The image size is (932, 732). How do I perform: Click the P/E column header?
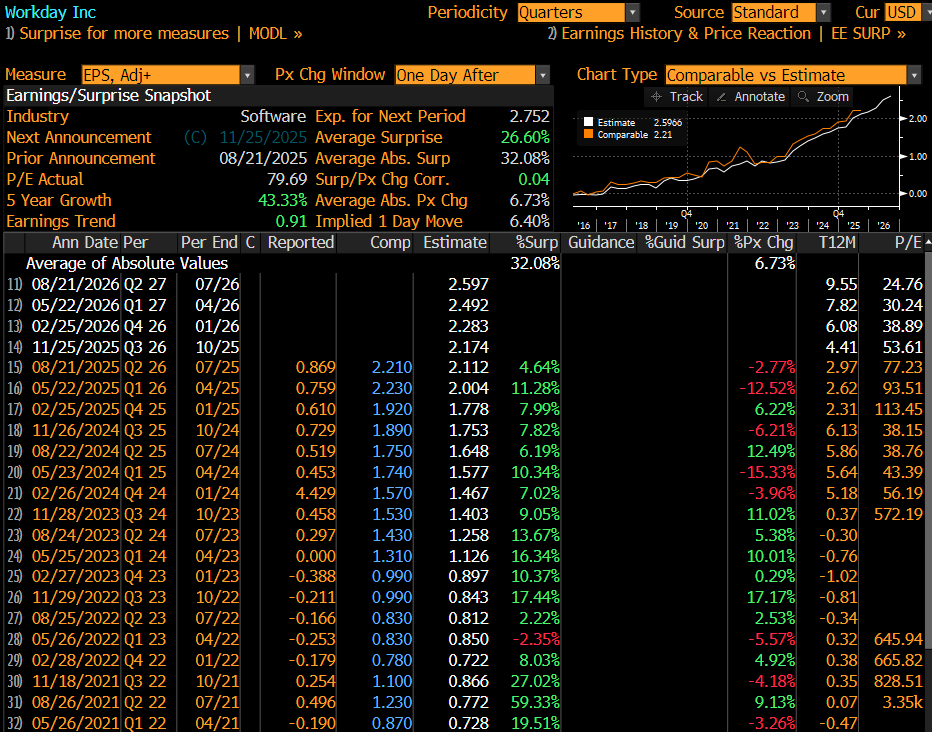coord(908,242)
